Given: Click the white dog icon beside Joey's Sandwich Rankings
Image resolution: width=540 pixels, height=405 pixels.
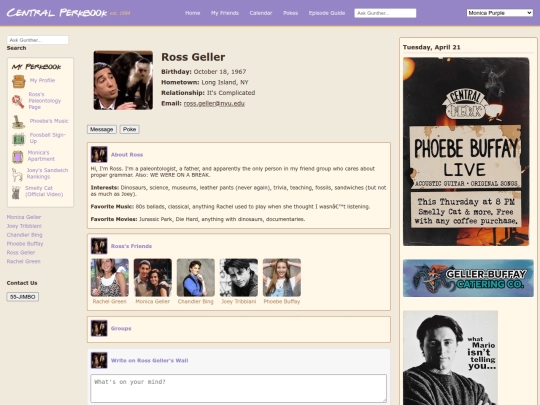Looking at the screenshot, I should 17,175.
